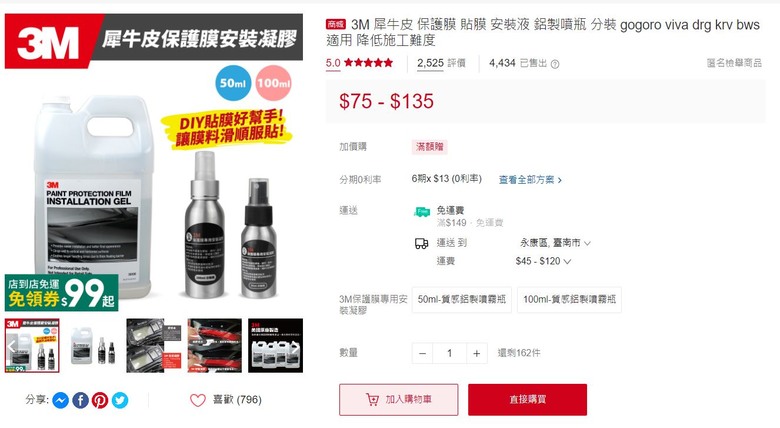Screen dimensions: 780x428
Task: Increase quantity with plus button
Action: (x=476, y=353)
